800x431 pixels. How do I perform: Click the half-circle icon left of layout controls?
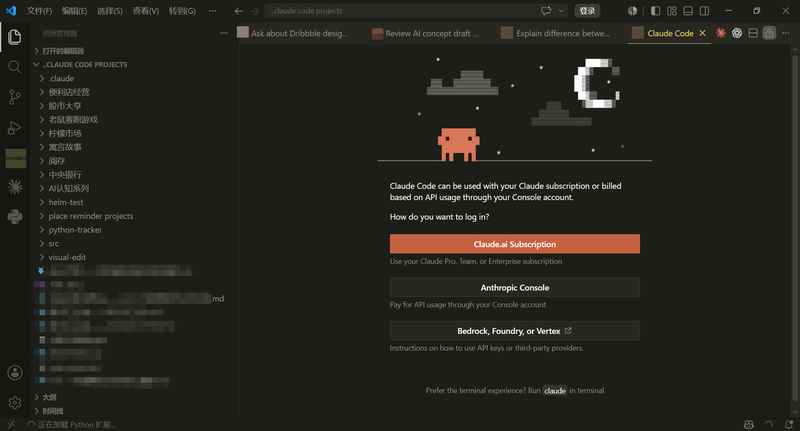[633, 11]
